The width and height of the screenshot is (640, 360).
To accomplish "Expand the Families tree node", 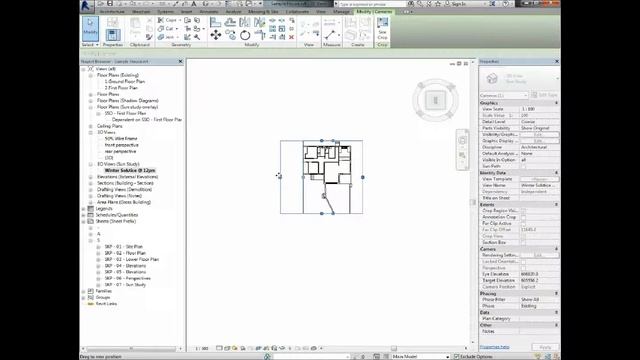I will [x=83, y=291].
